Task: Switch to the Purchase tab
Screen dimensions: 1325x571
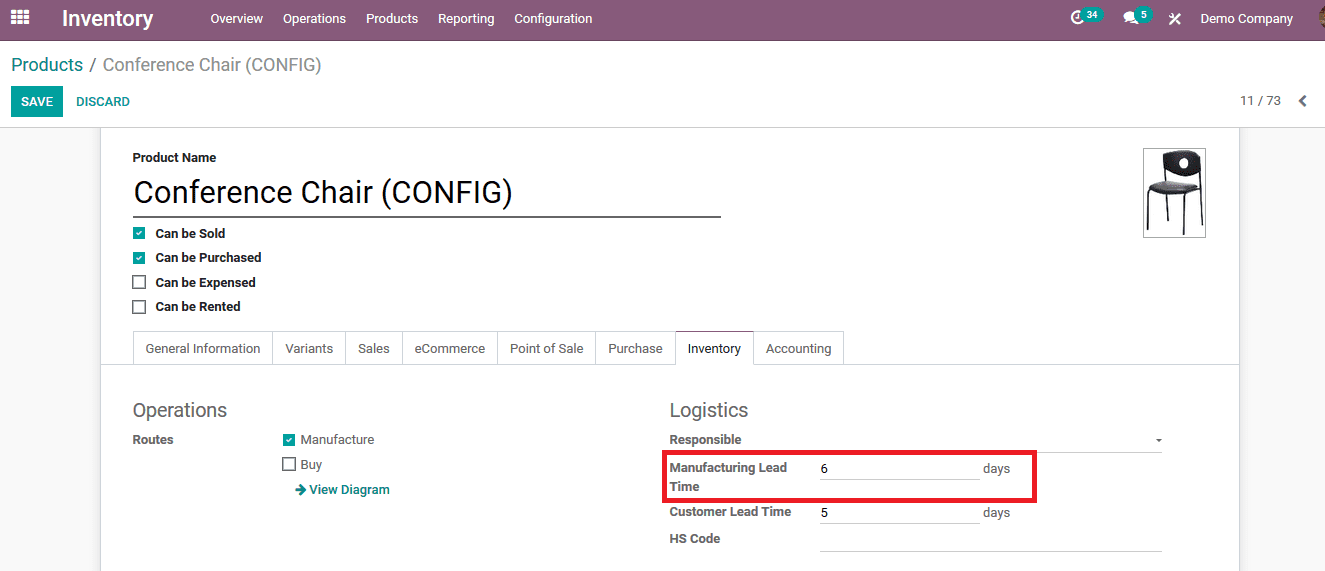Action: (635, 348)
